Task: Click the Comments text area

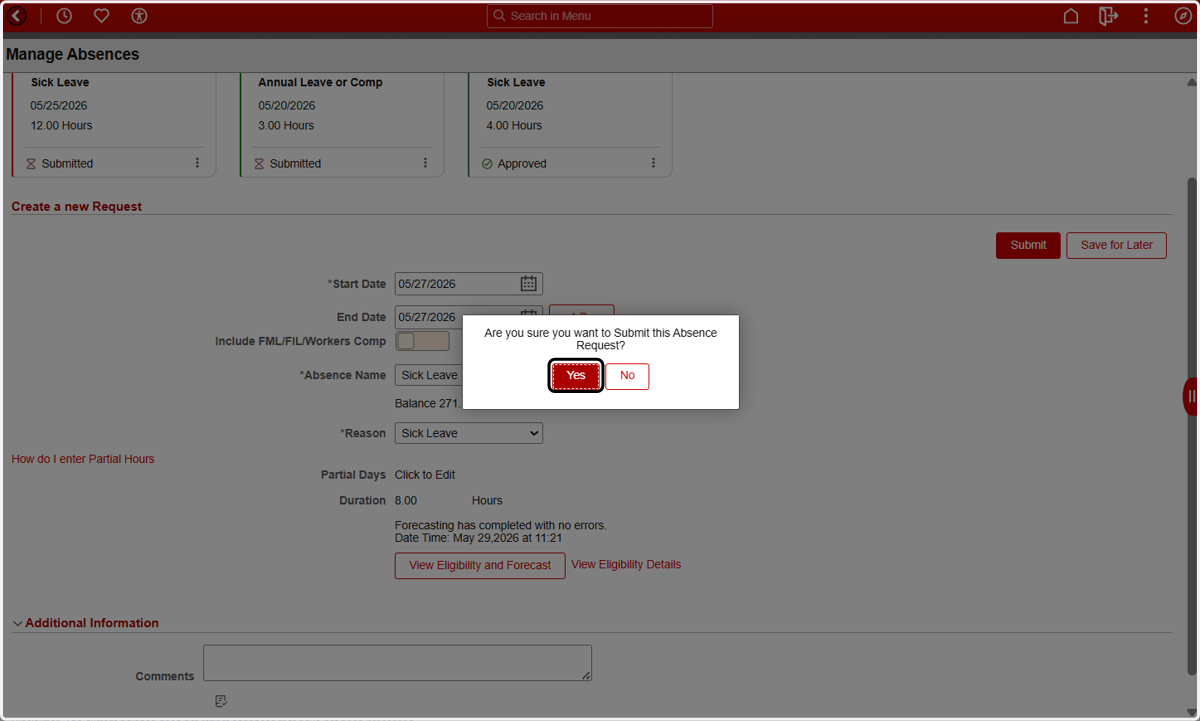Action: coord(397,663)
